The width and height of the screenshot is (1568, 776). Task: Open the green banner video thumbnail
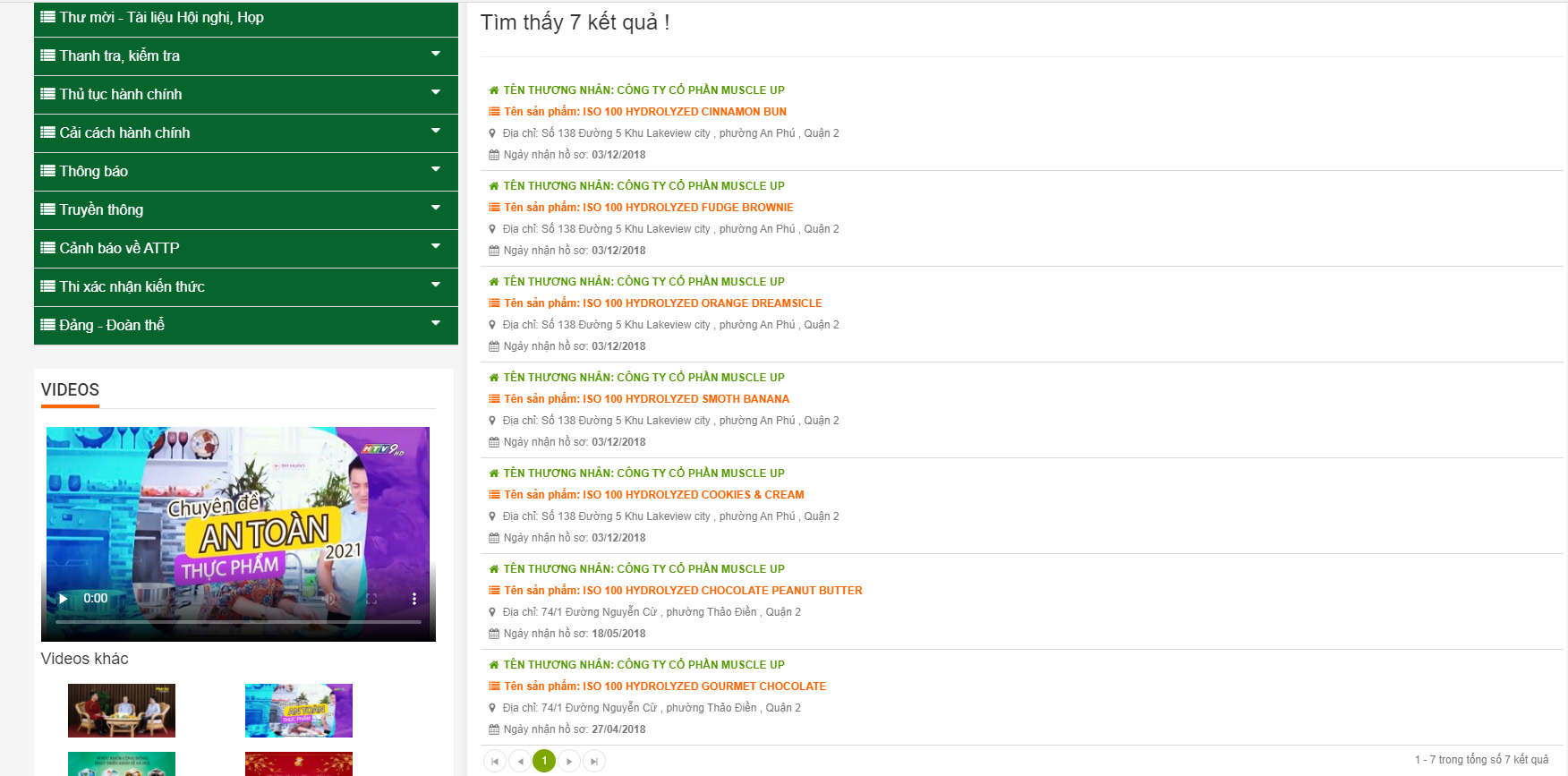pos(122,763)
